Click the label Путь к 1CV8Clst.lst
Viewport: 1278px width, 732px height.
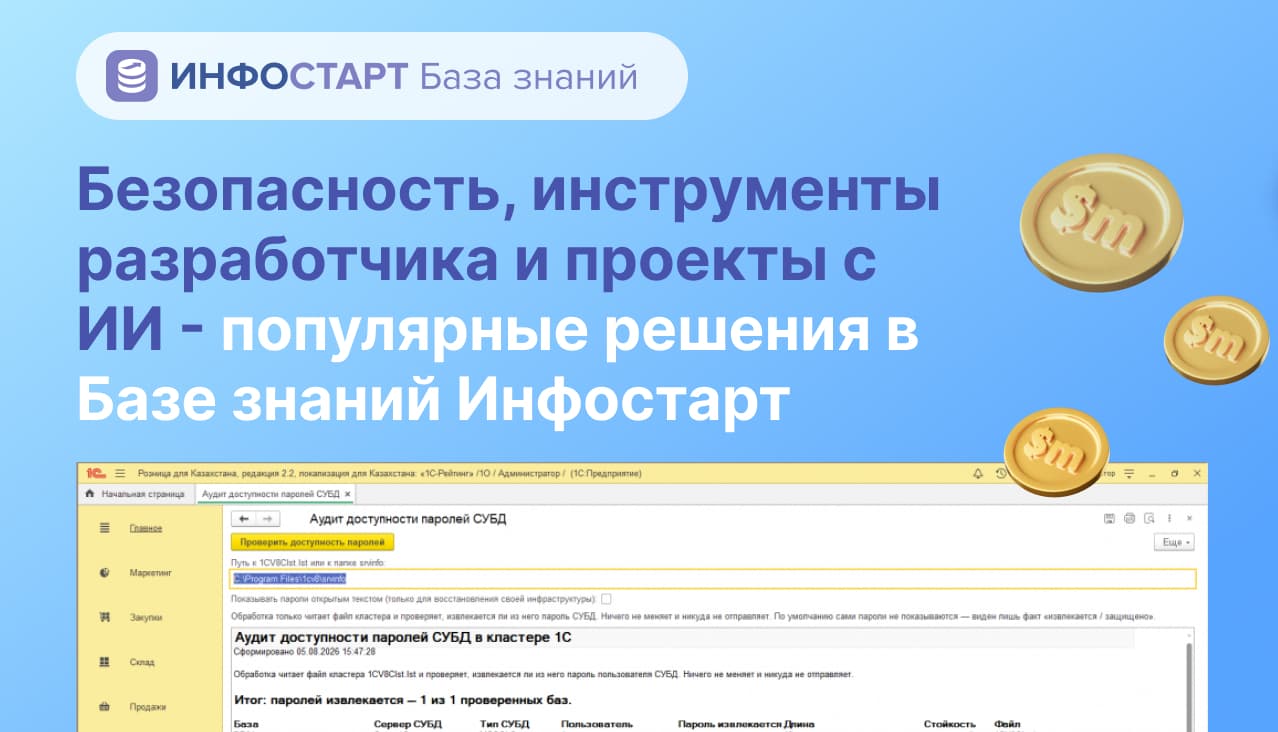pos(307,563)
